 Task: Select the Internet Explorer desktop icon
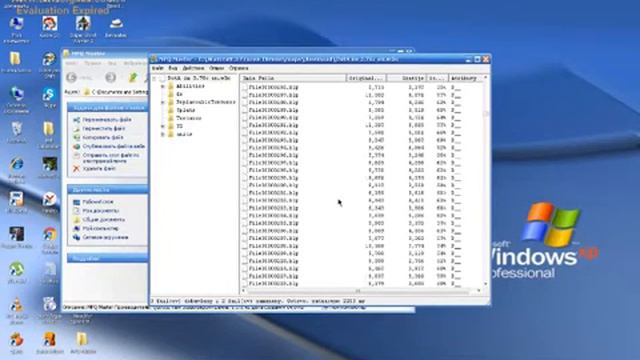[16, 164]
